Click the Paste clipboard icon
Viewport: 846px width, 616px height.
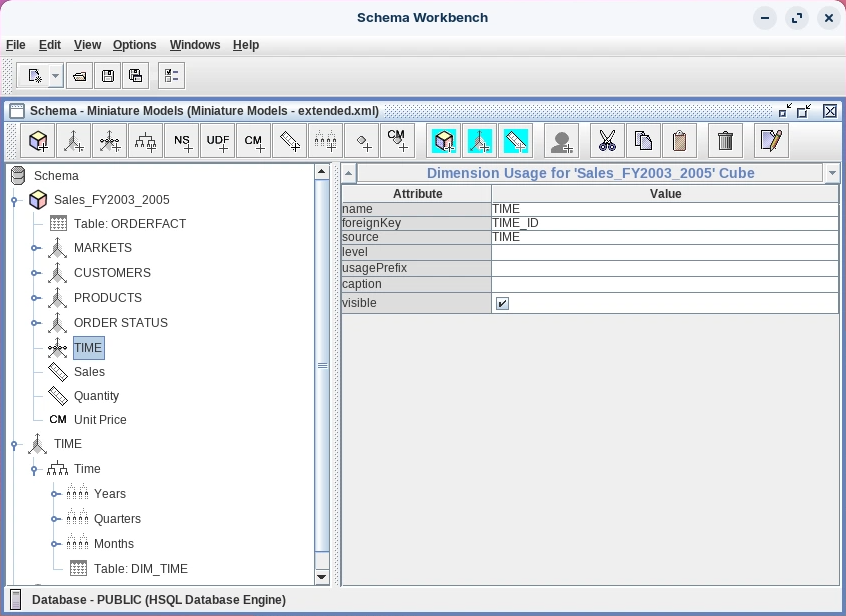click(679, 141)
